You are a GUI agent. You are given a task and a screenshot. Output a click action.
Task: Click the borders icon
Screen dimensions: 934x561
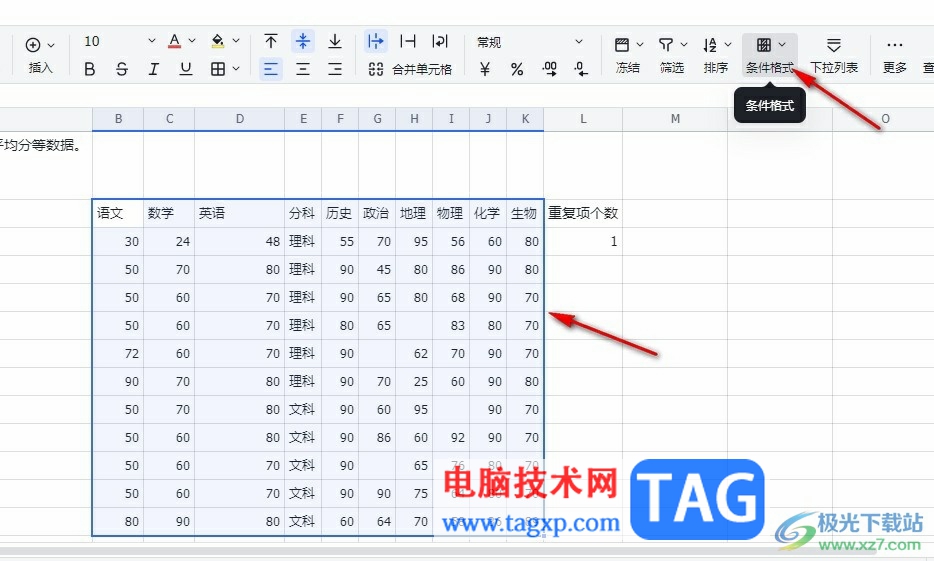(x=218, y=69)
